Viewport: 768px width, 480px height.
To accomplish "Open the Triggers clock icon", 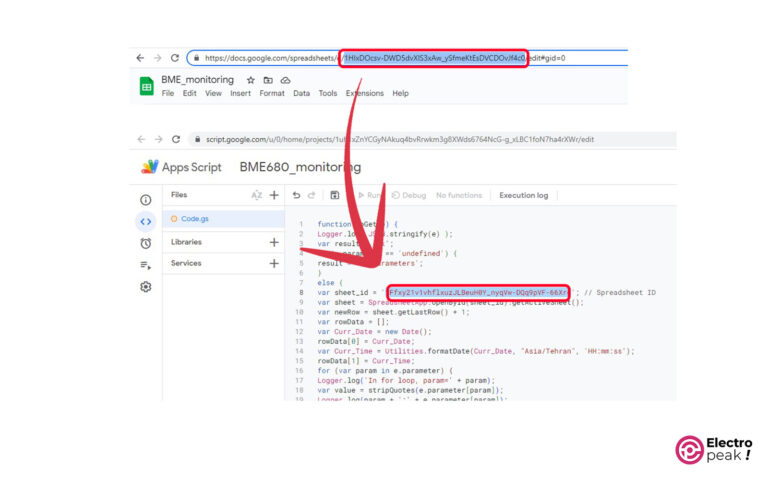I will pyautogui.click(x=146, y=243).
